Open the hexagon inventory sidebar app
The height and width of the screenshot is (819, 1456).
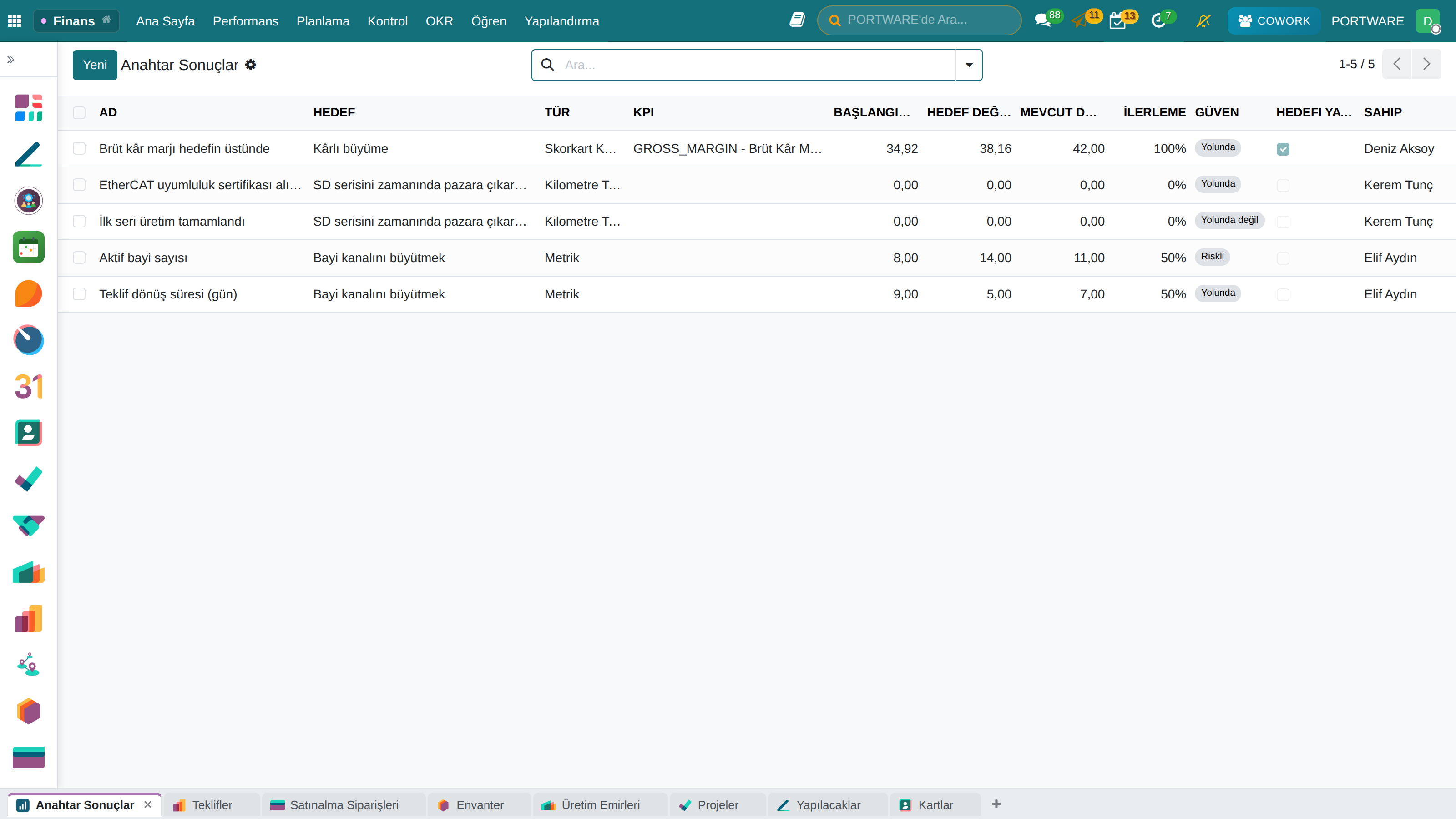(x=28, y=711)
